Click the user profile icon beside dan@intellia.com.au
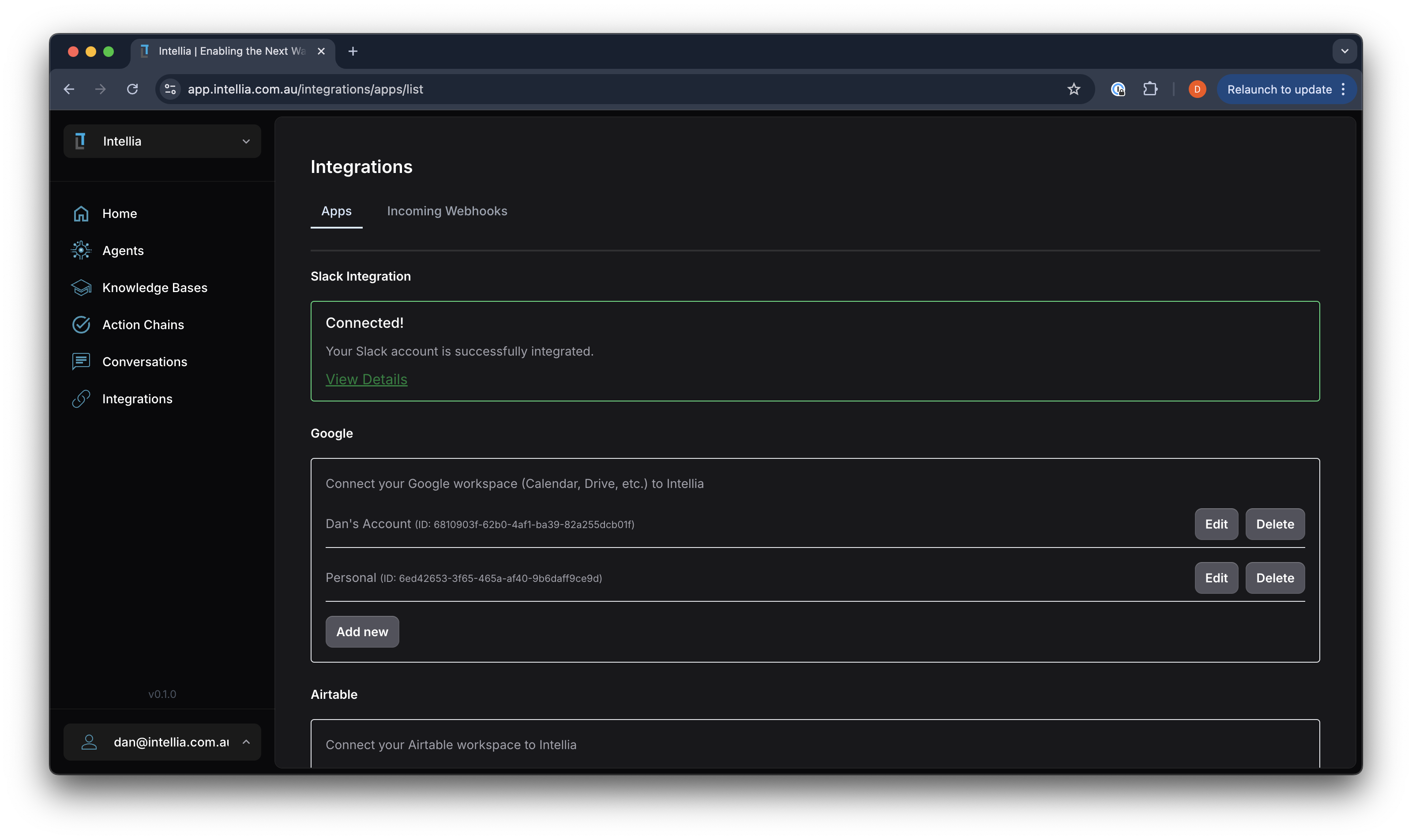The height and width of the screenshot is (840, 1412). point(89,742)
